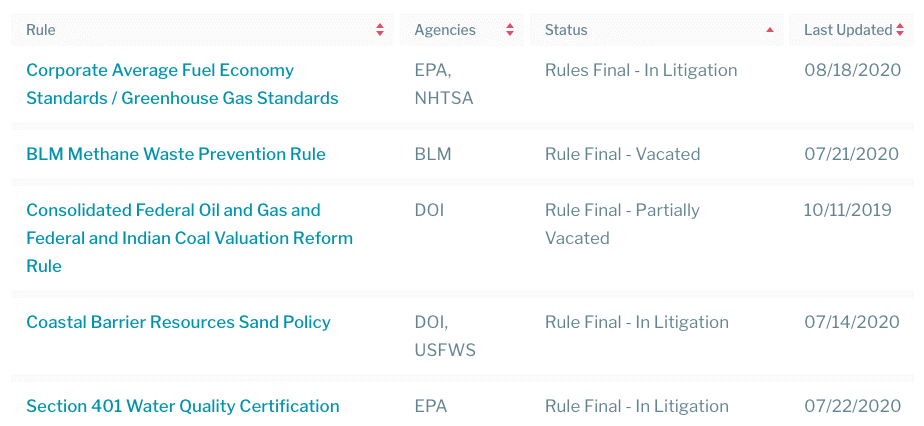Click the 07/22/2020 last updated date
The image size is (924, 426).
(851, 406)
